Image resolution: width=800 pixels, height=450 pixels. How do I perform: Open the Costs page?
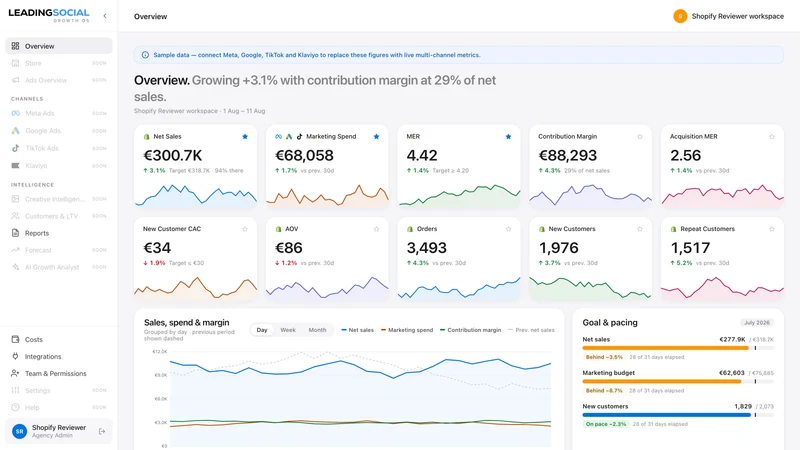[x=59, y=339]
